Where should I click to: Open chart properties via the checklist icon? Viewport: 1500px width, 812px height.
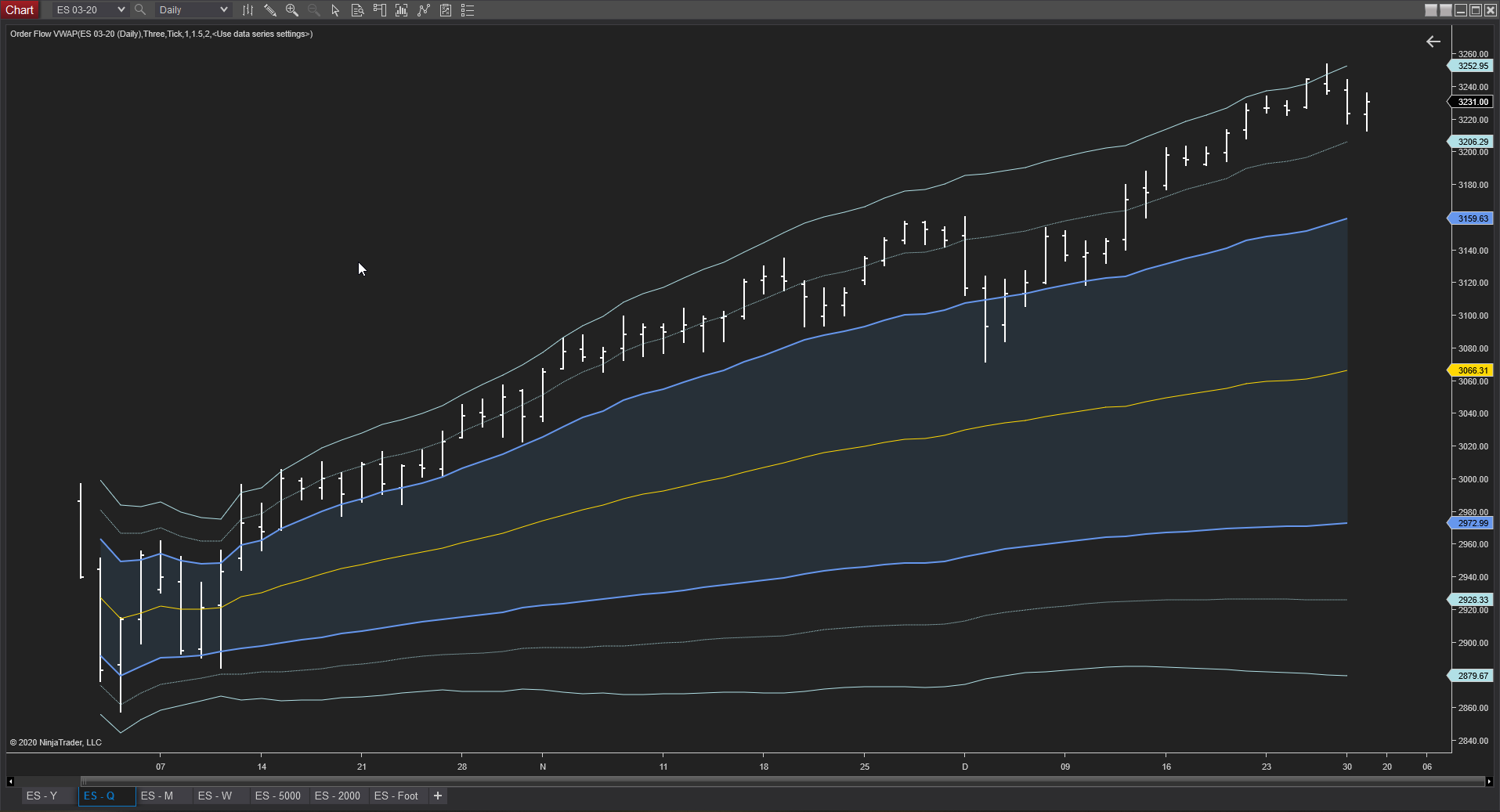point(468,9)
